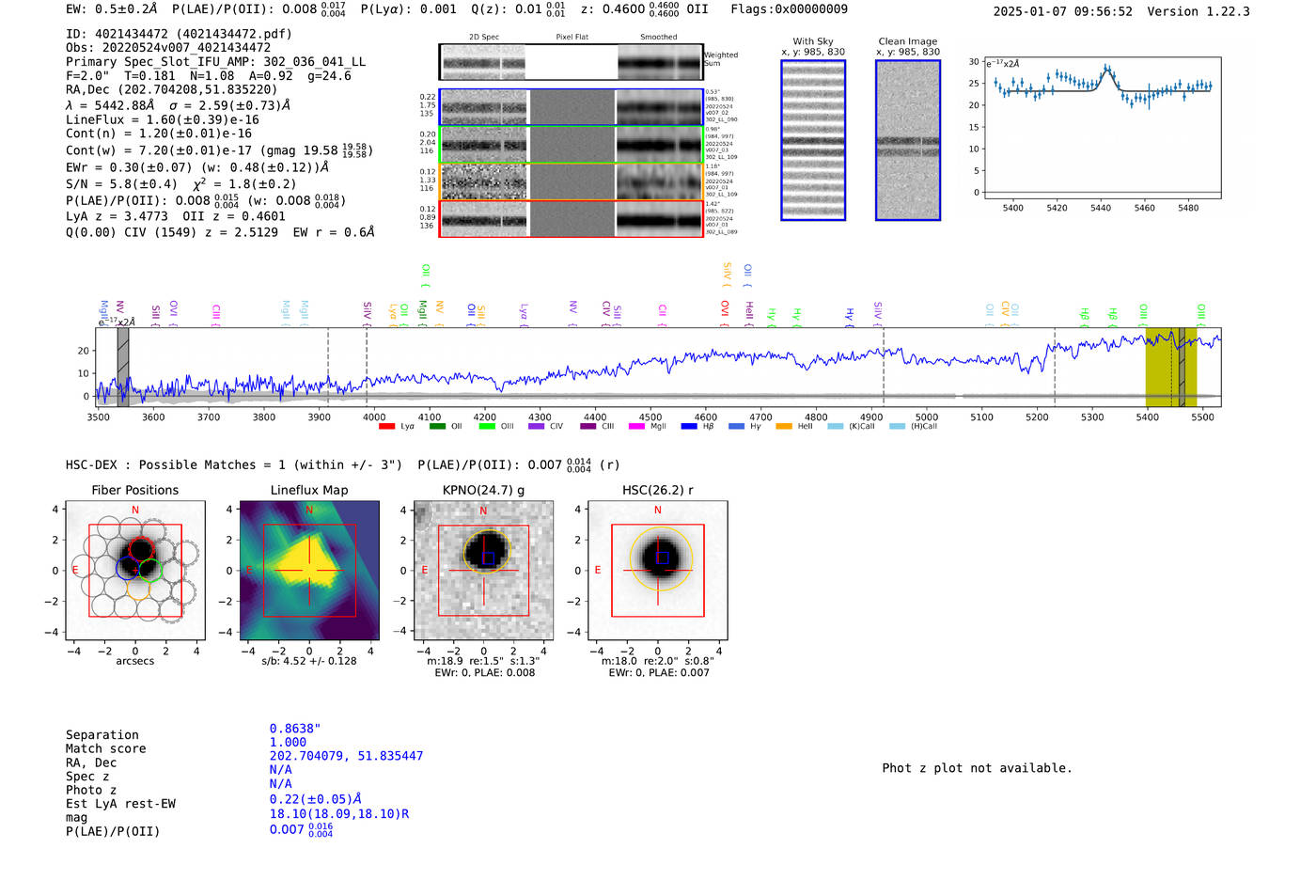Select the green-outlined 2D Spec fiber row
This screenshot has width=1316, height=896.
click(x=484, y=145)
